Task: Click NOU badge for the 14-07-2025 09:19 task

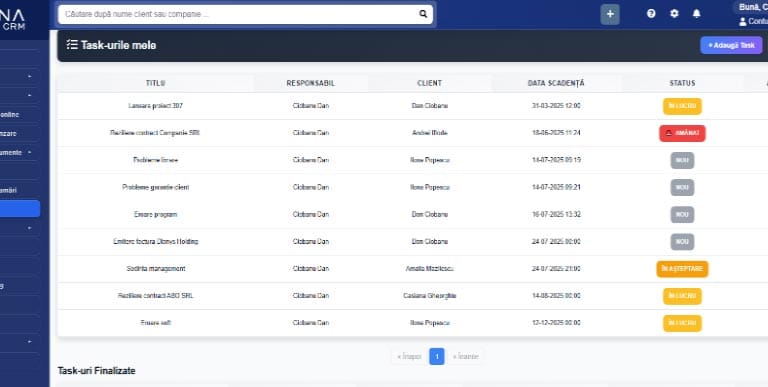Action: tap(682, 160)
